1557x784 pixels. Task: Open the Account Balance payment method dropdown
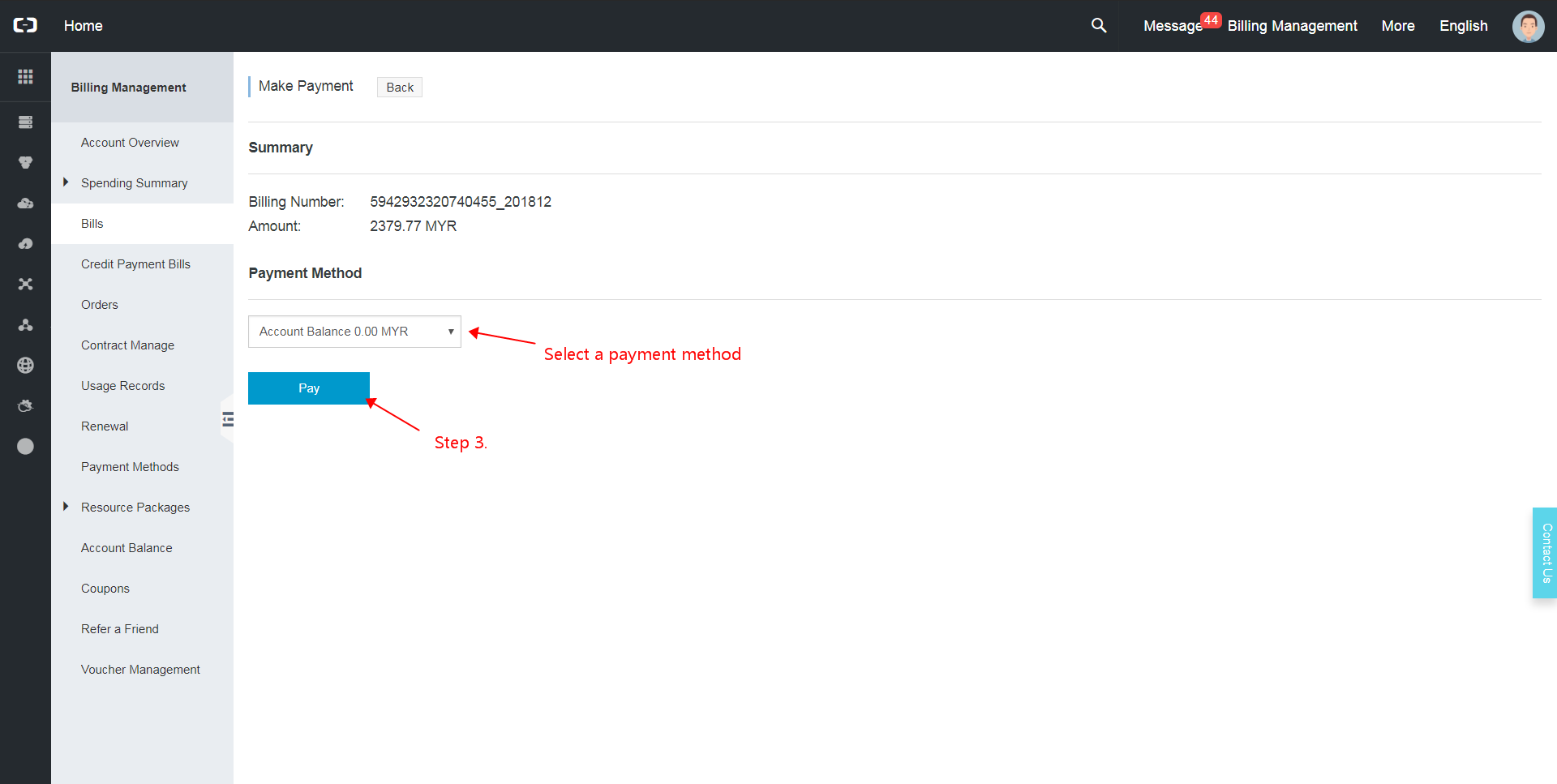[x=354, y=332]
